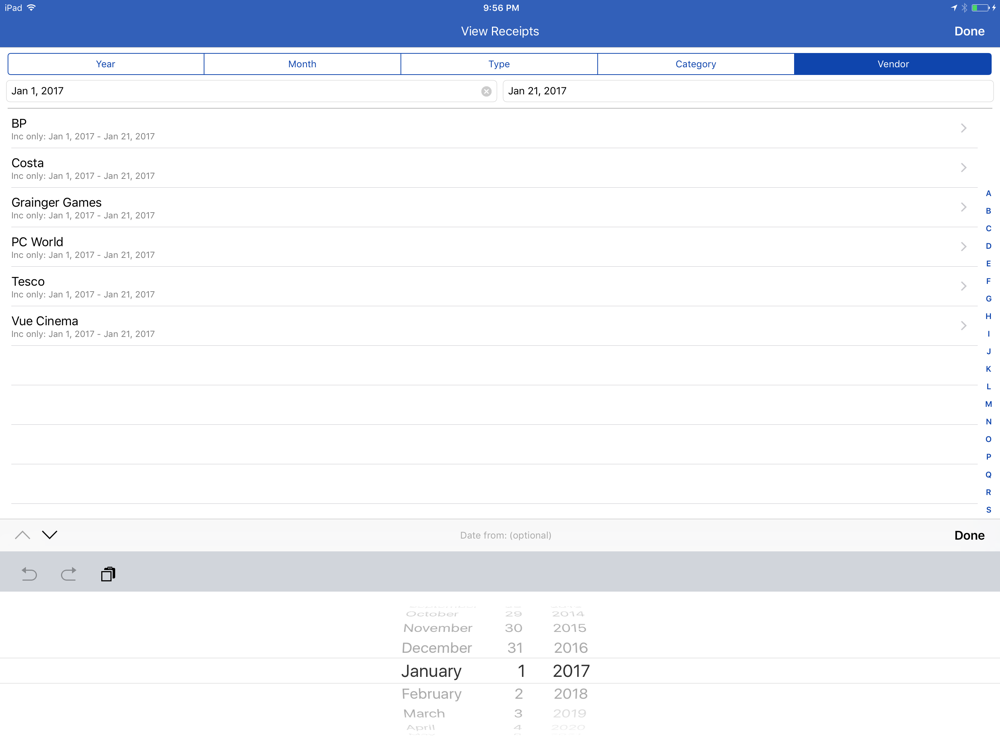The width and height of the screenshot is (1000, 750).
Task: Pick 2018 in the year wheel
Action: point(571,694)
